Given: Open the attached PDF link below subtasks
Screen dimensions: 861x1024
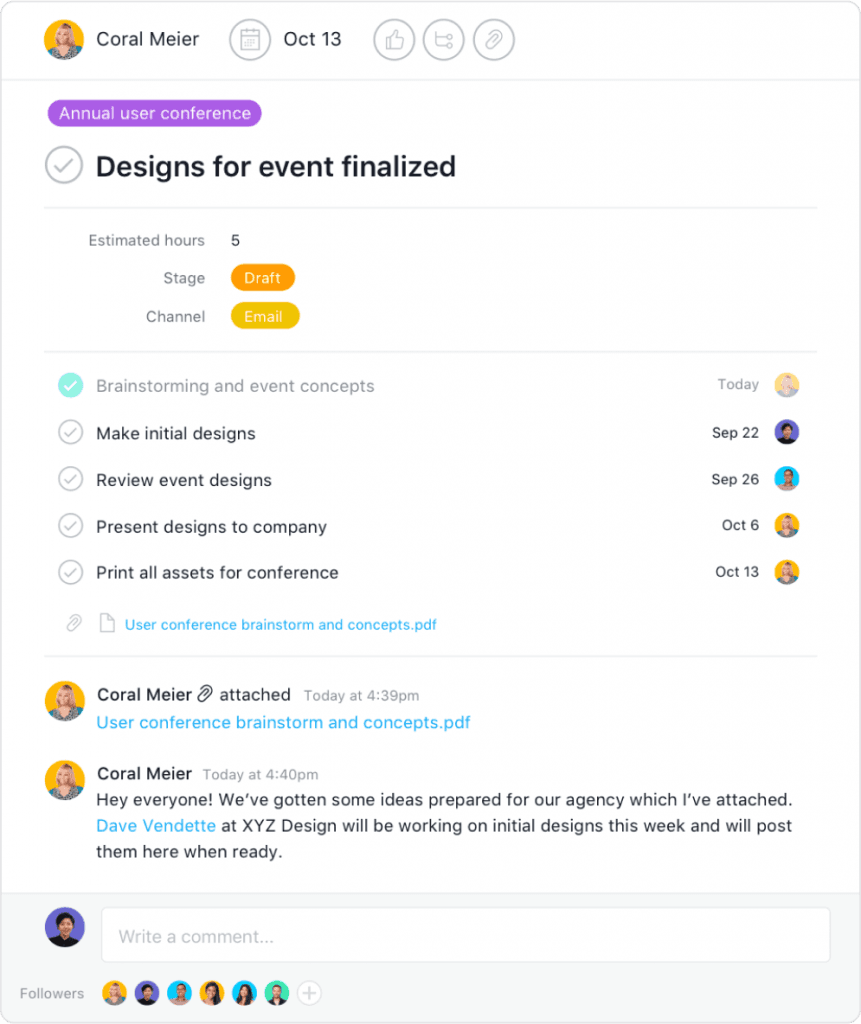Looking at the screenshot, I should point(280,625).
